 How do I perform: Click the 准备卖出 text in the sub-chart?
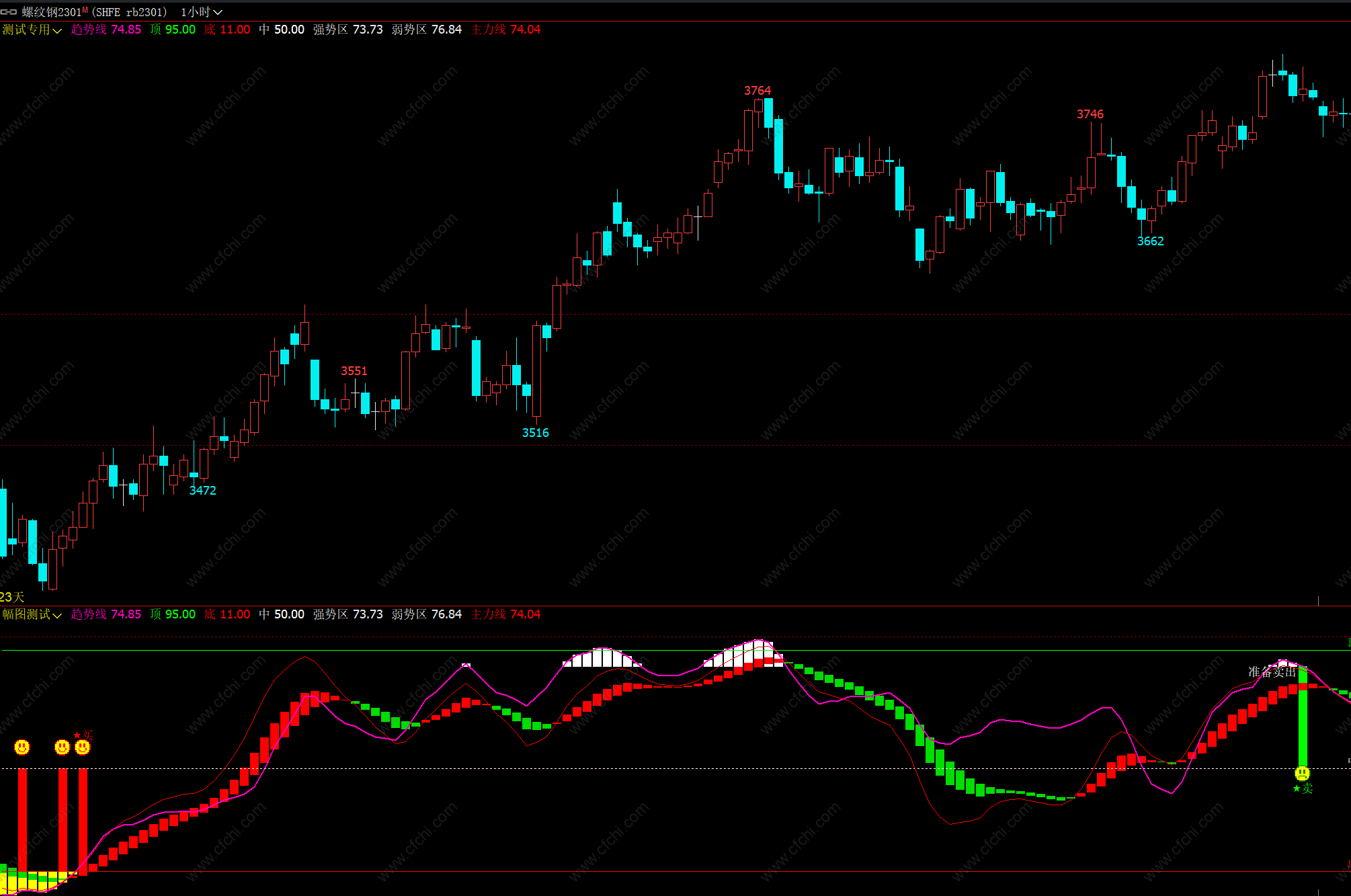[x=1272, y=671]
